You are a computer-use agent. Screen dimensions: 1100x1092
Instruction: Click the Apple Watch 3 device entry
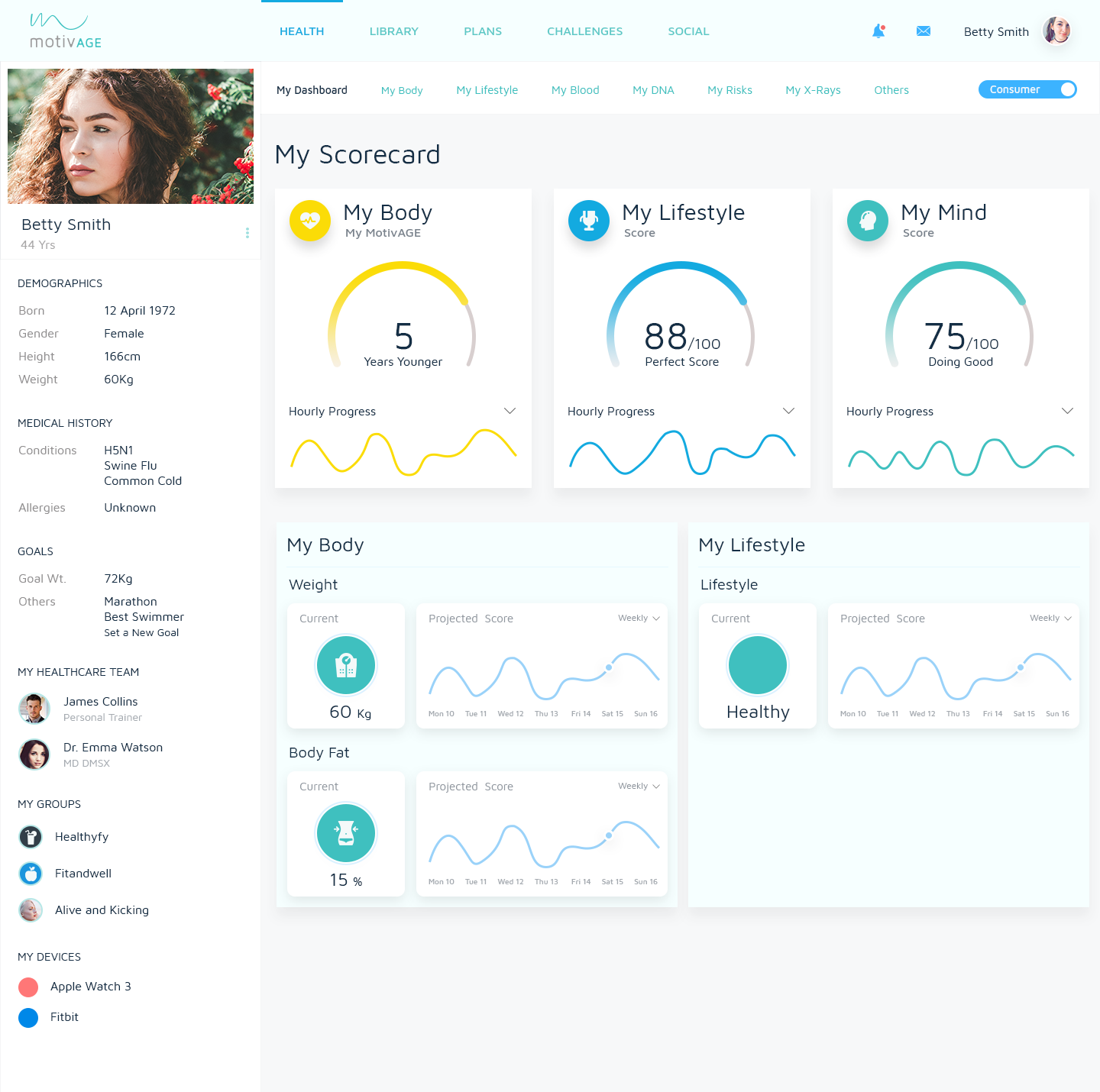pos(91,987)
